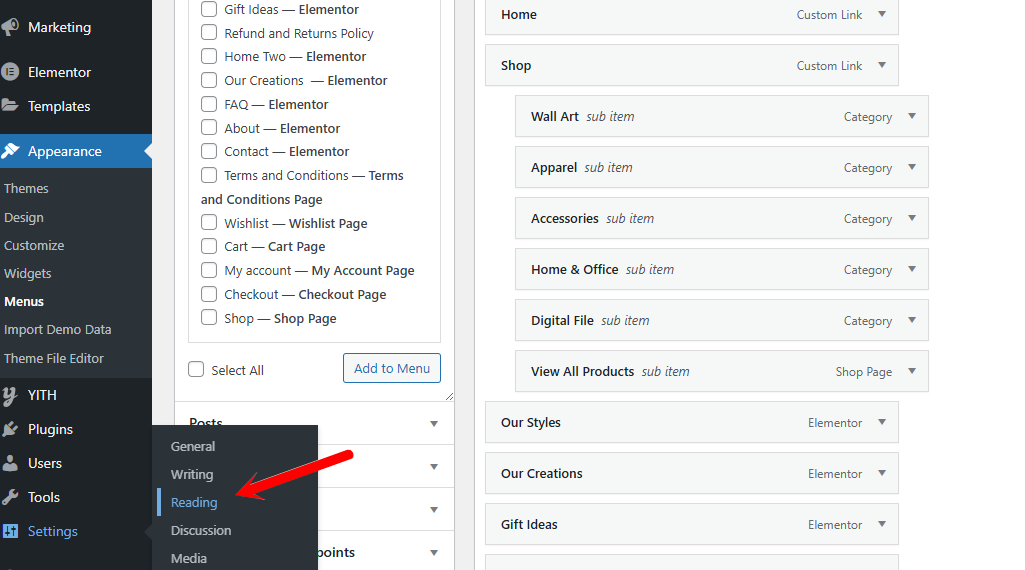Expand the Gift Ideas menu item
Image resolution: width=1025 pixels, height=570 pixels.
[881, 524]
